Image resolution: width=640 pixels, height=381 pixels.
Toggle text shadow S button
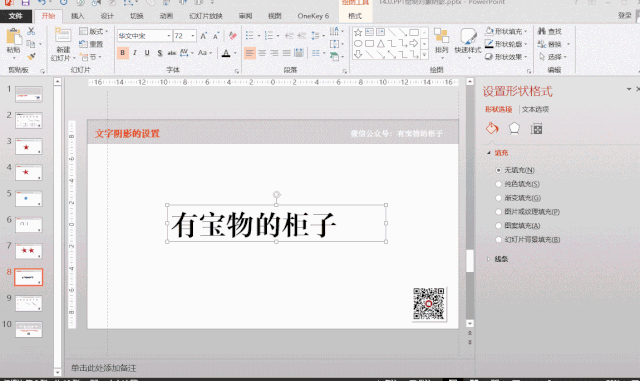pyautogui.click(x=160, y=53)
